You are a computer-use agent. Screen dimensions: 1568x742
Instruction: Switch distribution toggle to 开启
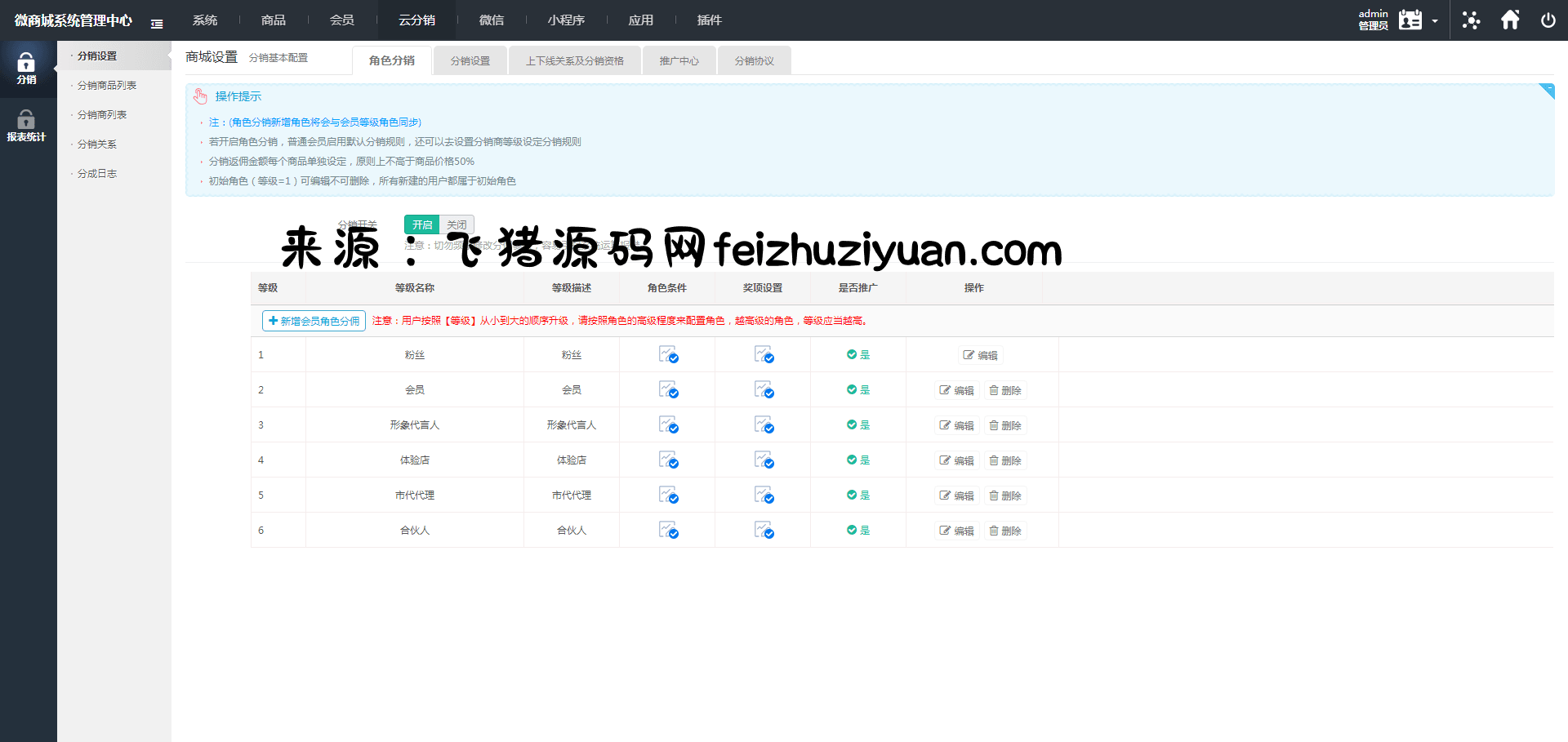click(422, 224)
